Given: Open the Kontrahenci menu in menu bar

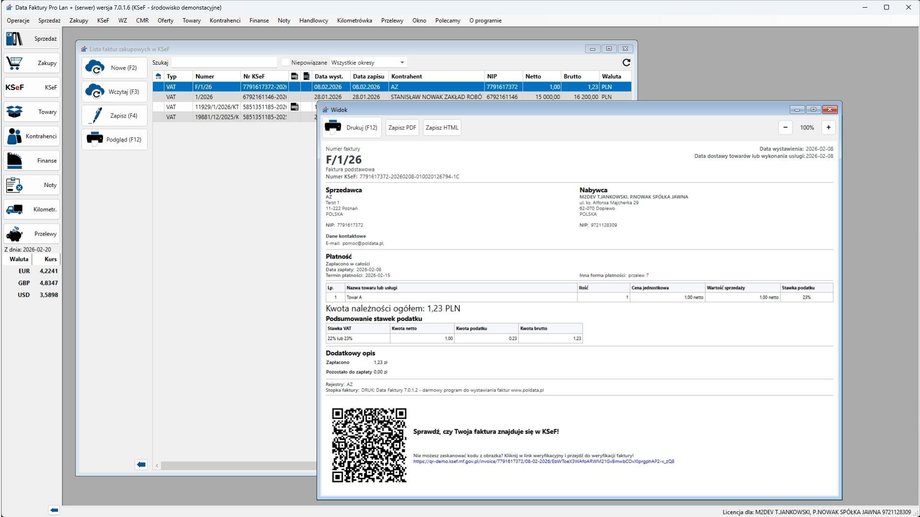Looking at the screenshot, I should pyautogui.click(x=225, y=20).
